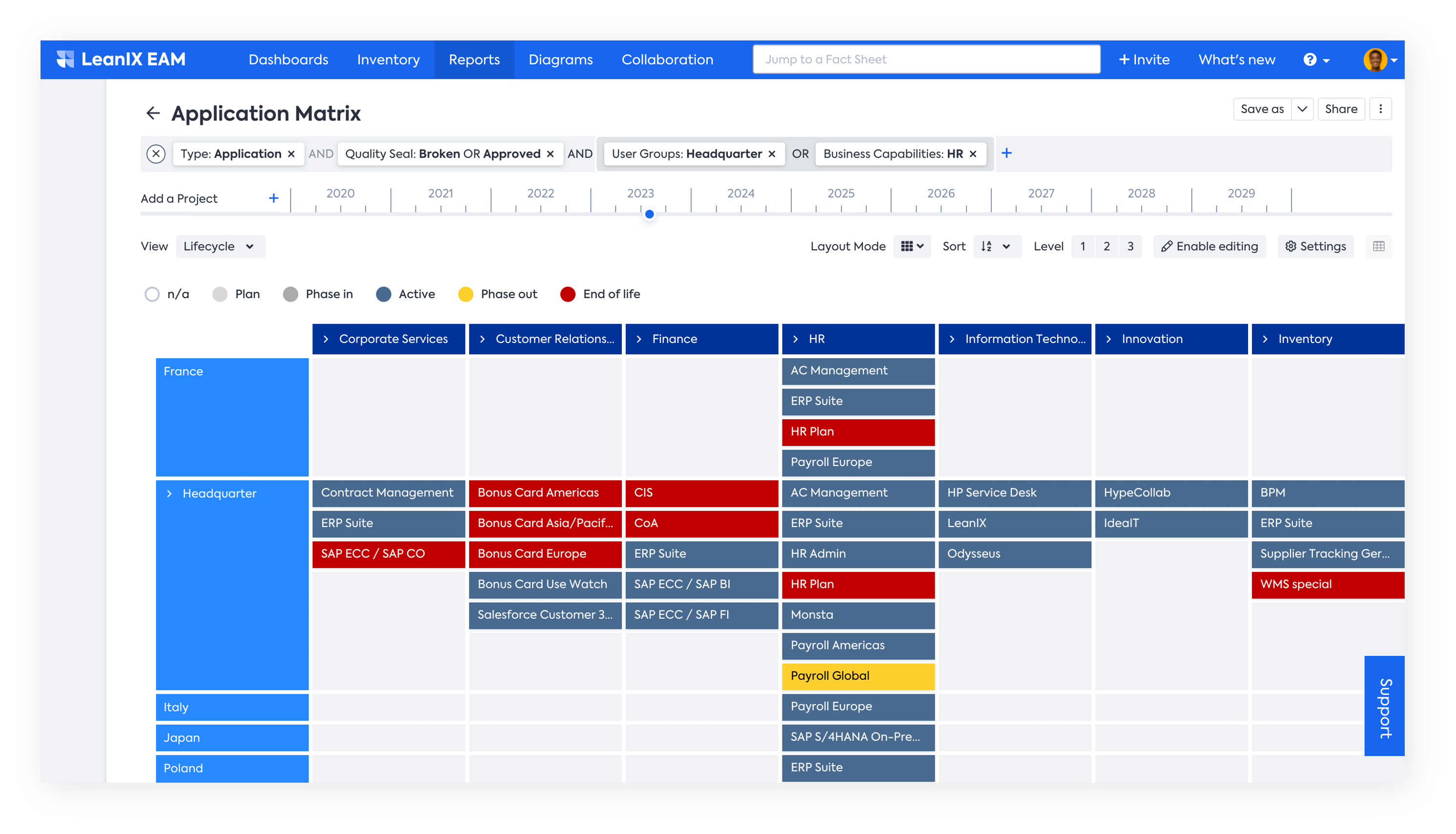Select Level 2

click(1106, 246)
